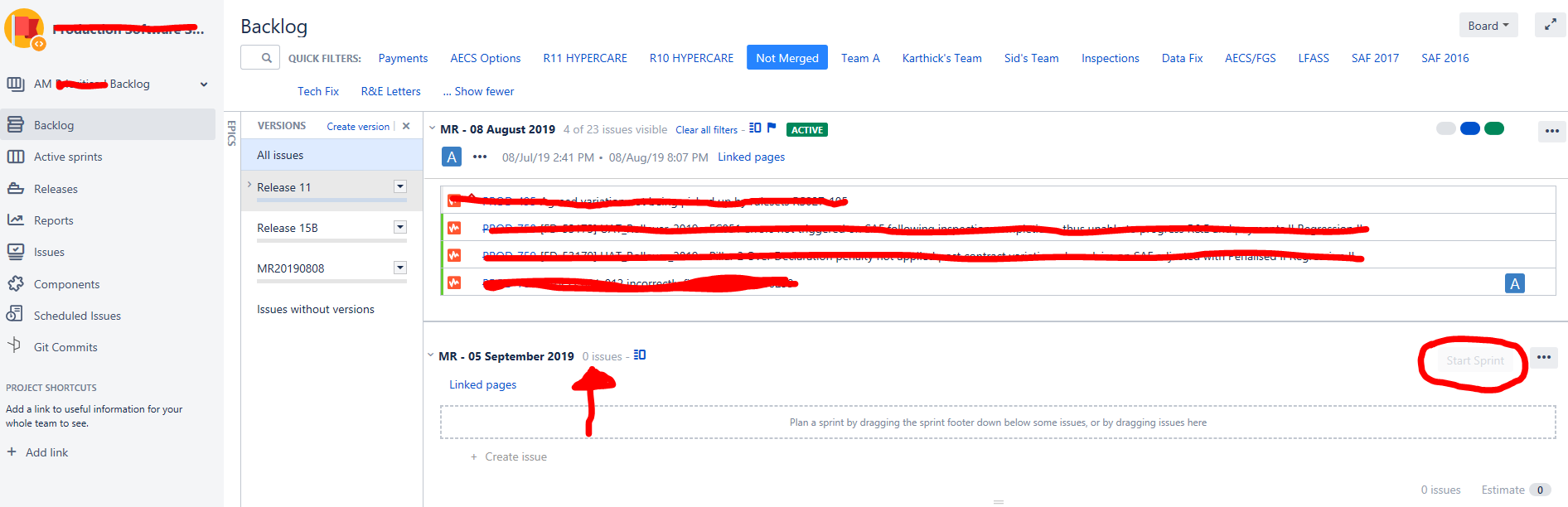Expand the EPICS panel
This screenshot has height=507, width=1568.
(232, 133)
